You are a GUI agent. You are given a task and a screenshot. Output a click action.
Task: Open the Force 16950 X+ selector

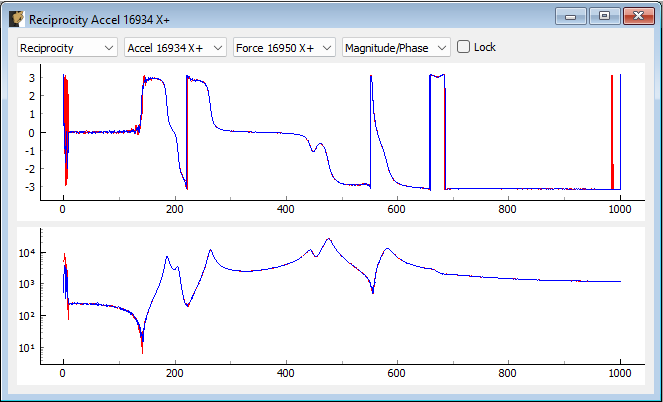coord(284,47)
